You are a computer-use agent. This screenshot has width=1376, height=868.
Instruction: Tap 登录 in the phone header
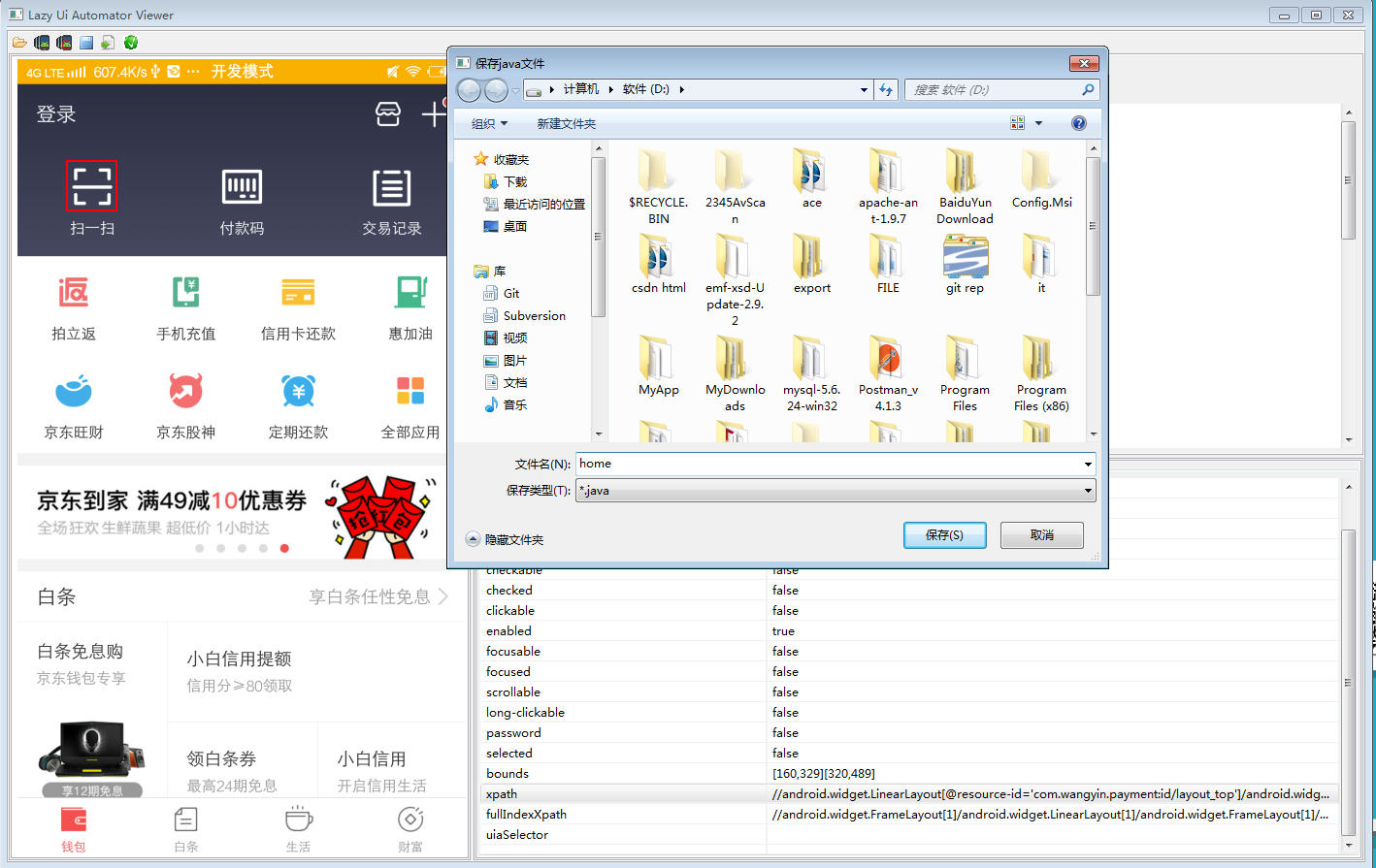point(56,114)
